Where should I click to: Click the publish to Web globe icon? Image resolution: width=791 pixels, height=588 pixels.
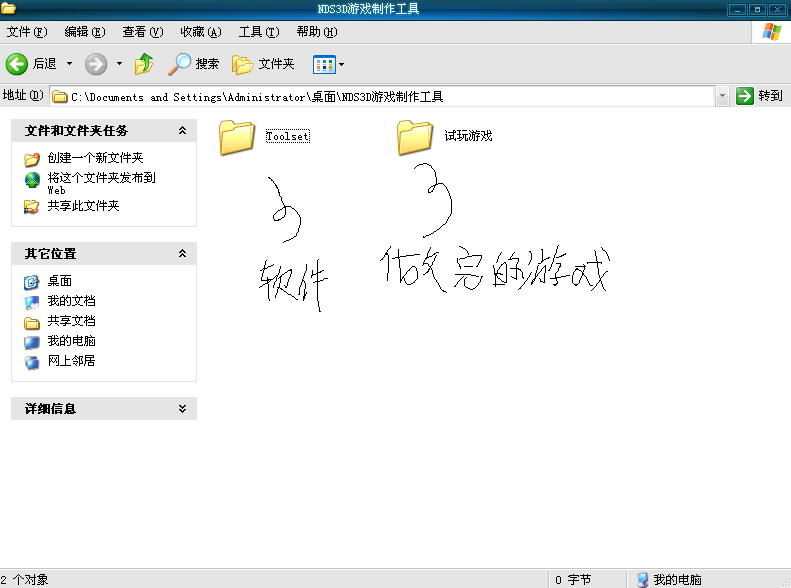coord(32,180)
